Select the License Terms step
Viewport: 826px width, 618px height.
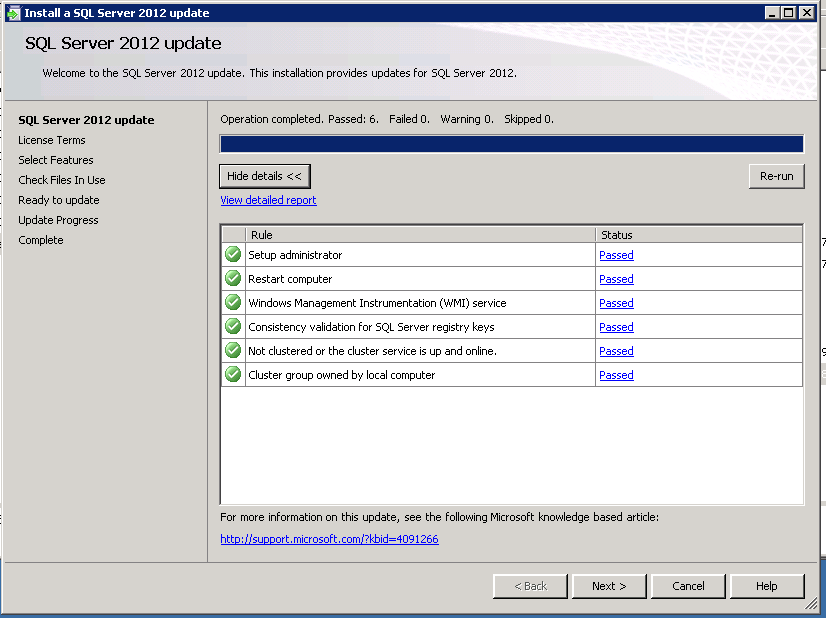click(52, 140)
